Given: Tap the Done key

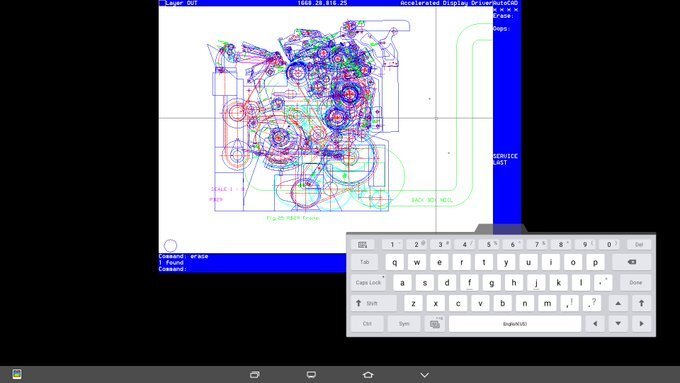Looking at the screenshot, I should [x=635, y=283].
